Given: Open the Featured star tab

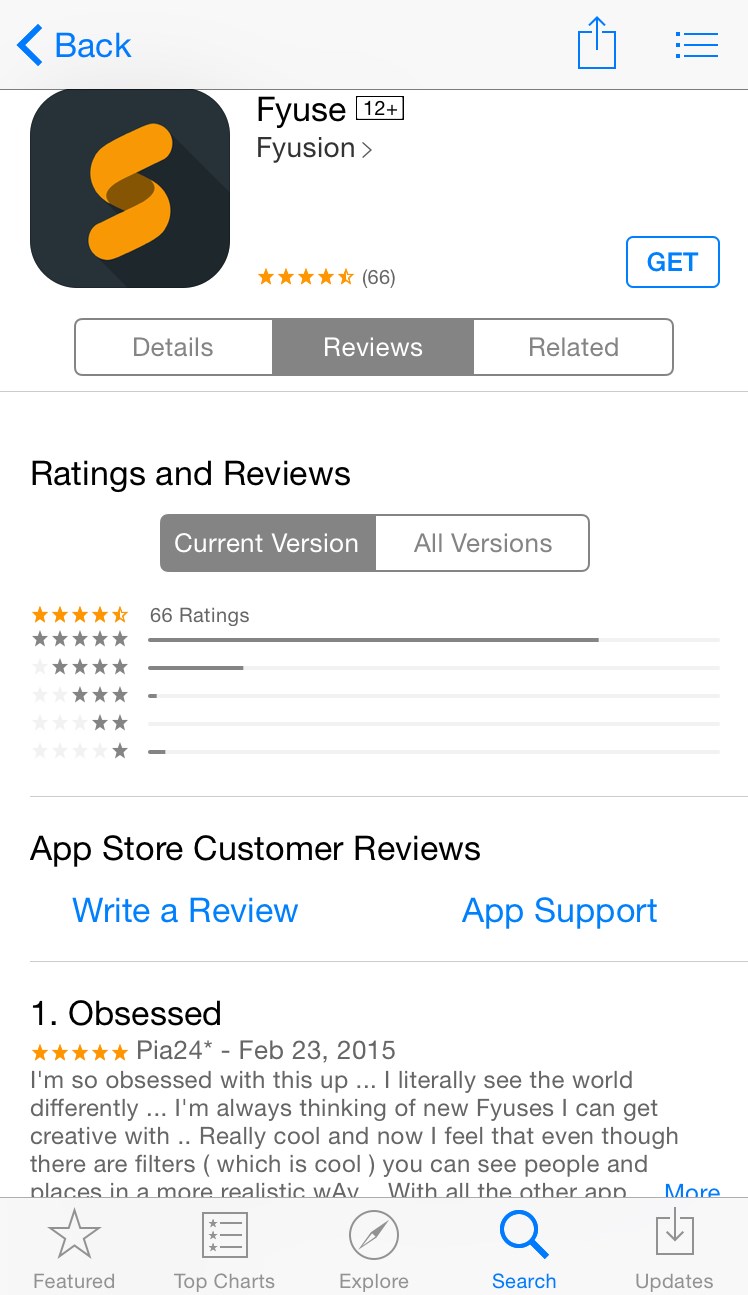Looking at the screenshot, I should [x=74, y=1236].
